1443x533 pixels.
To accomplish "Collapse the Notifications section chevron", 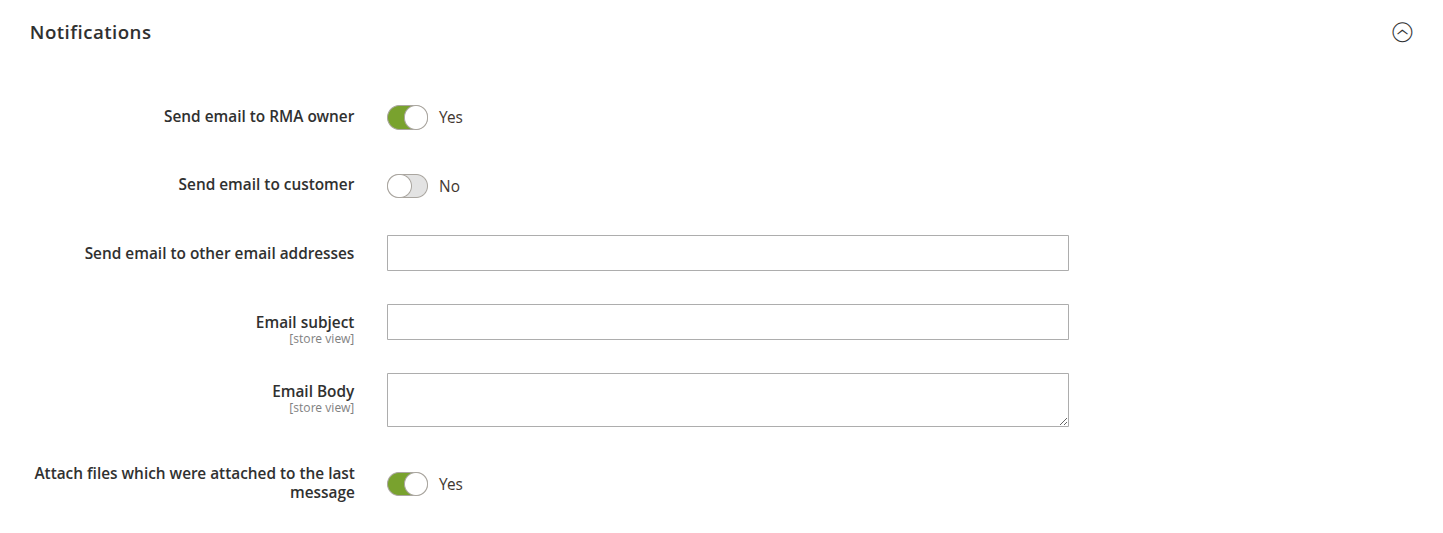I will click(1402, 33).
